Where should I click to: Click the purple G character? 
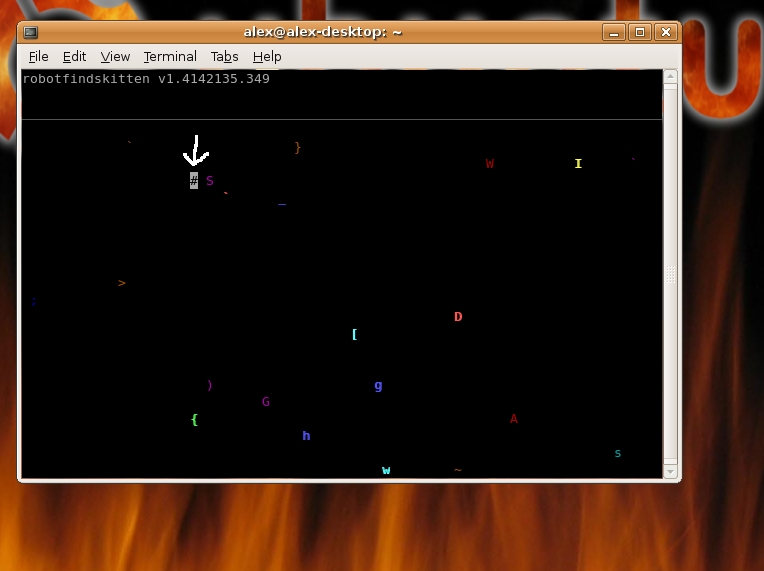(x=266, y=402)
